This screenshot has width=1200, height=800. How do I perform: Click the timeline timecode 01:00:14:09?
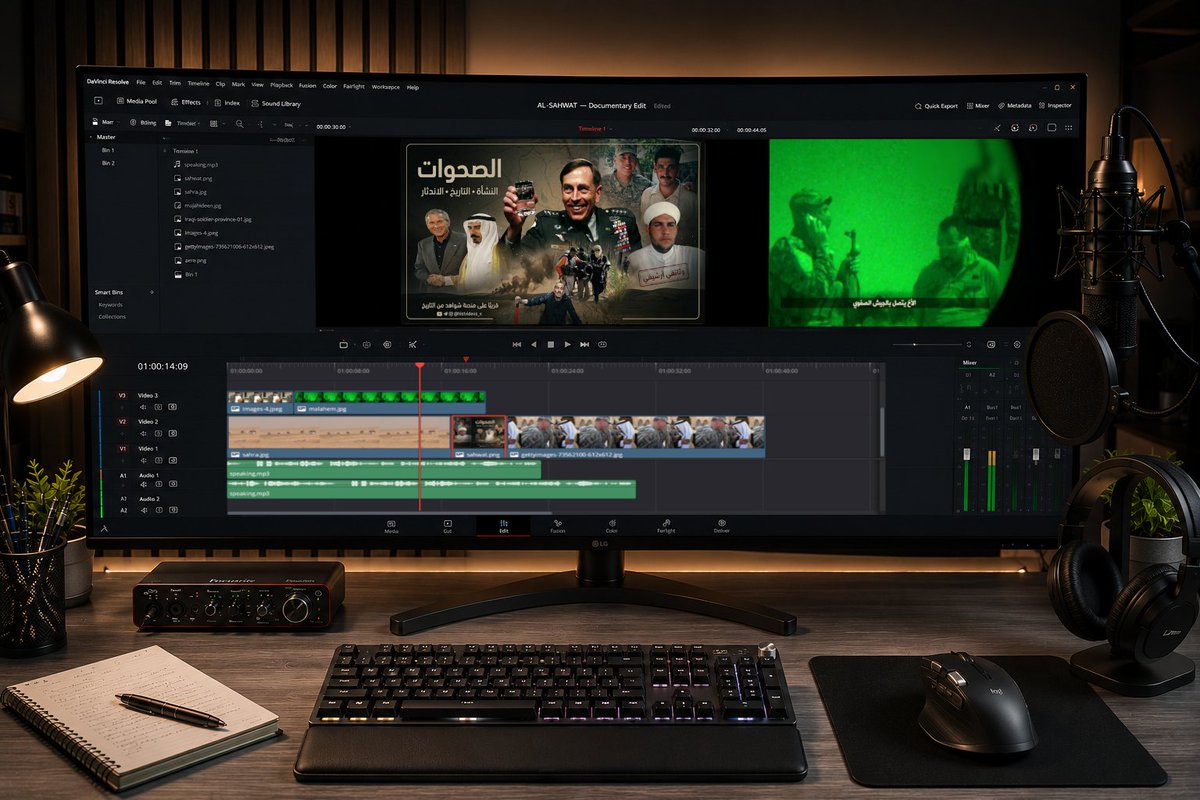click(x=163, y=366)
